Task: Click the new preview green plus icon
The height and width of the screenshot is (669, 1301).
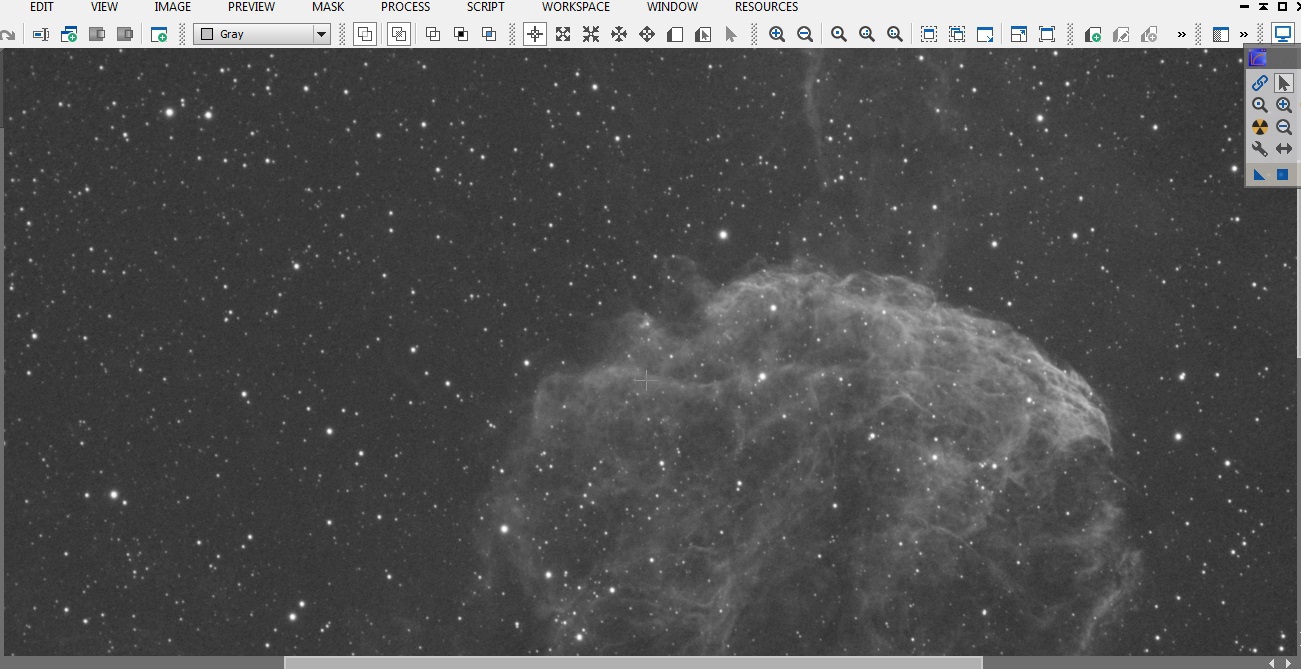Action: (1093, 34)
